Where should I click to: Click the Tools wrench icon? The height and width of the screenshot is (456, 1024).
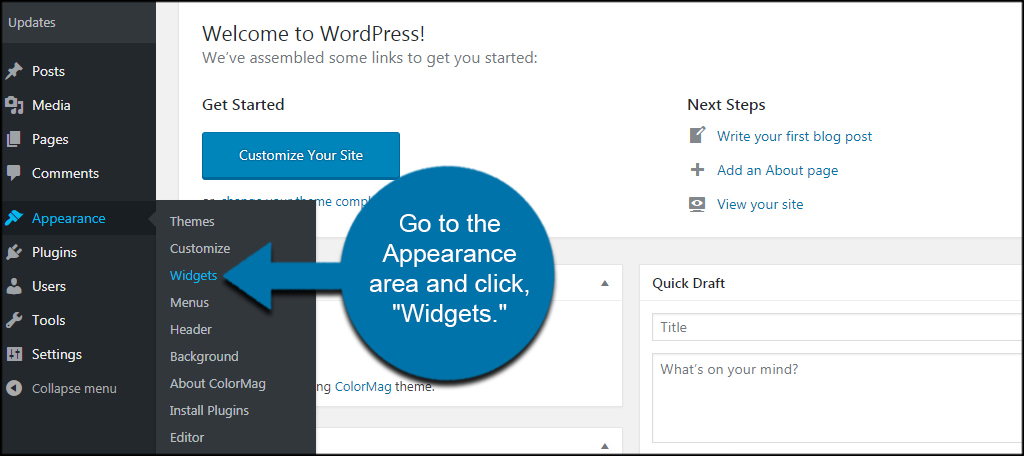(14, 320)
